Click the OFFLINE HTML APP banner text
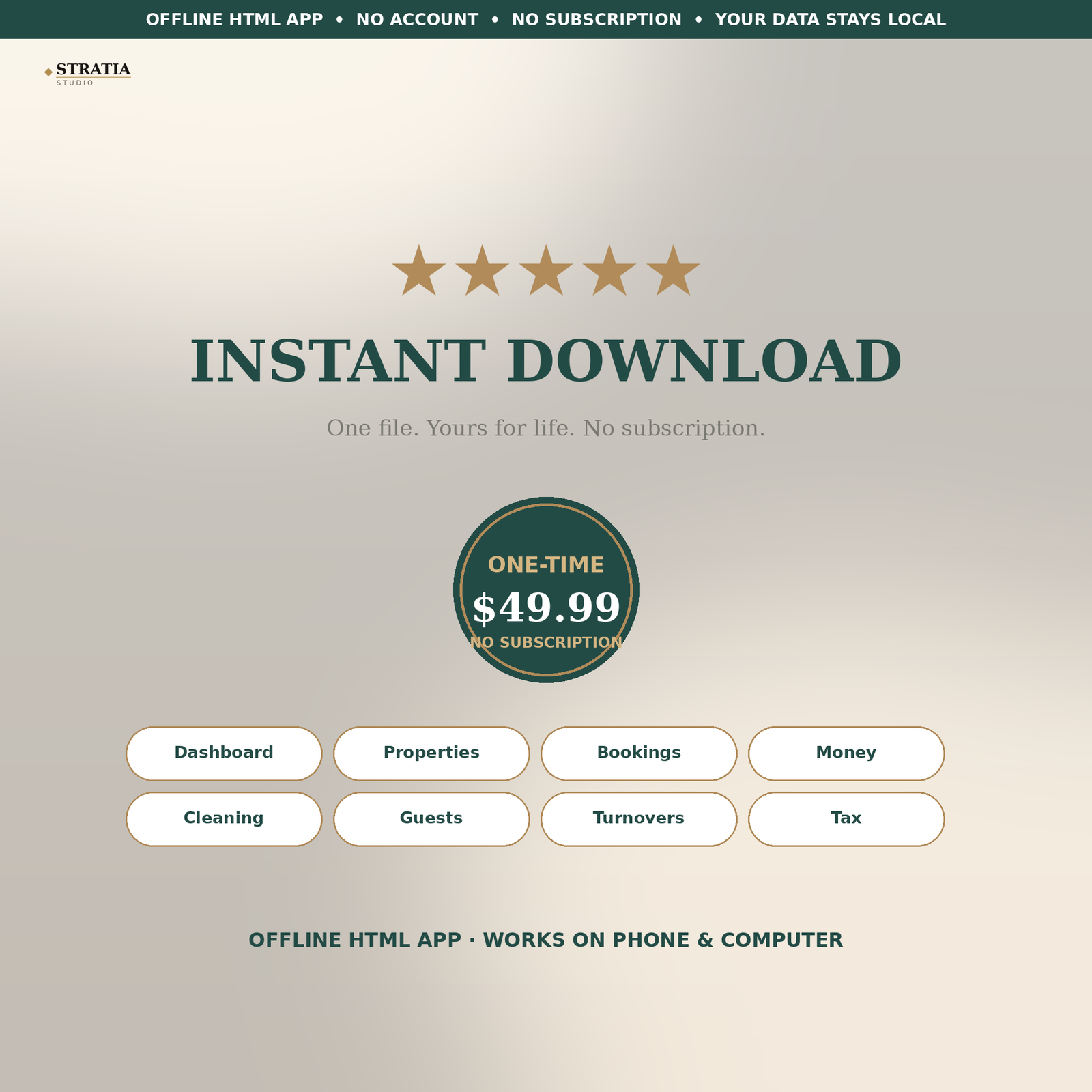The height and width of the screenshot is (1092, 1092). point(234,20)
